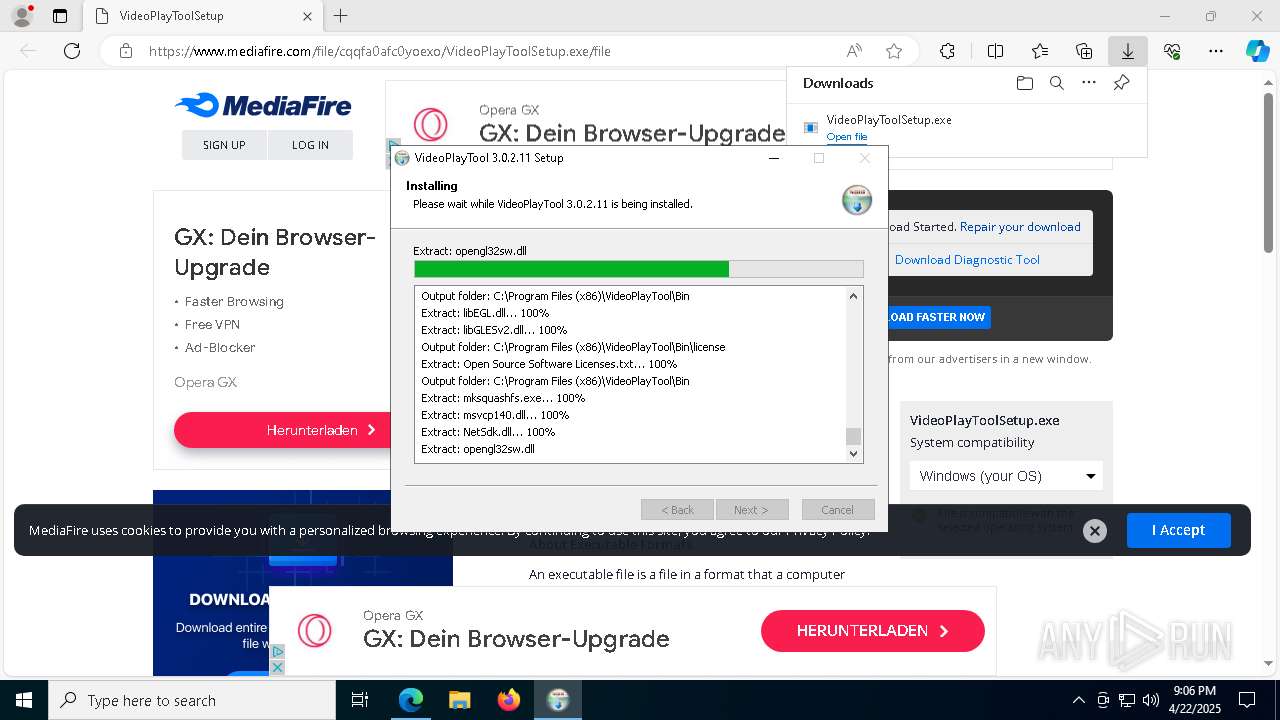This screenshot has height=720, width=1280.
Task: Accept cookies with I Accept button
Action: click(x=1178, y=530)
